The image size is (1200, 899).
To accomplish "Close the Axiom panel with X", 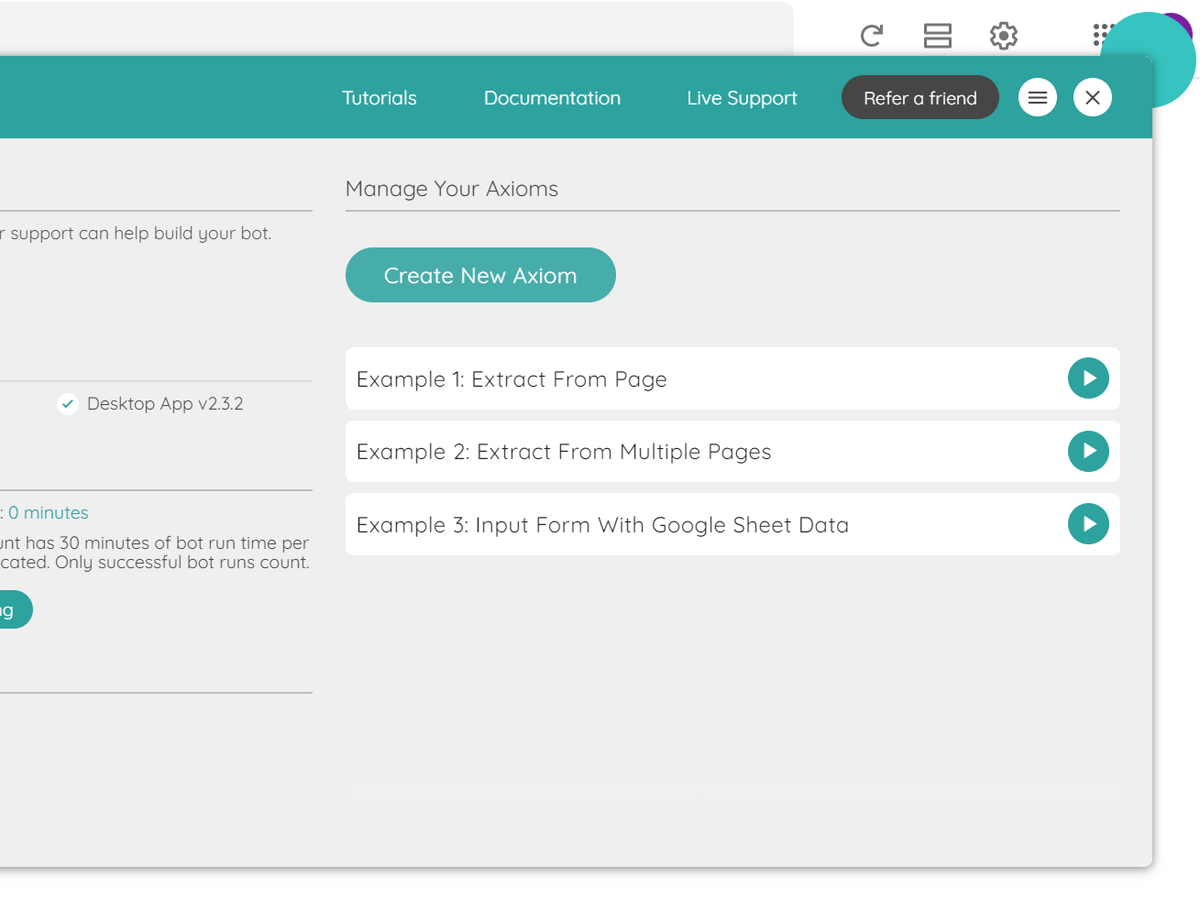I will point(1093,97).
